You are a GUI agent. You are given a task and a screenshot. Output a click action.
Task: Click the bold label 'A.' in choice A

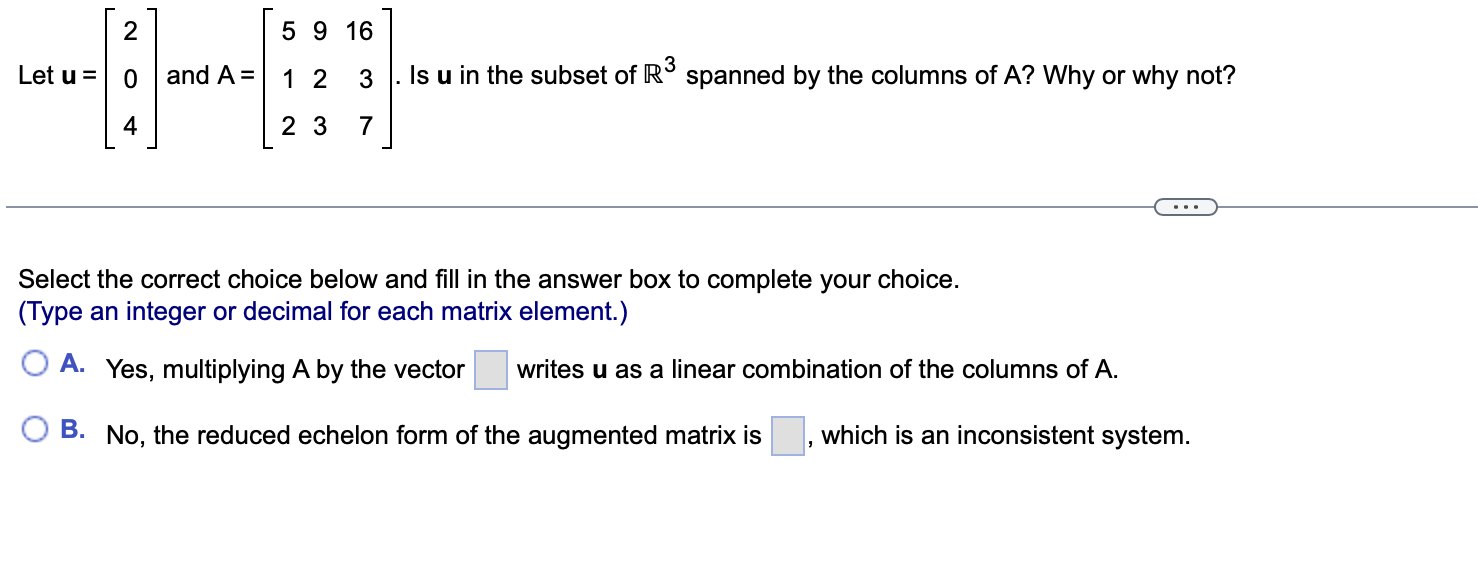[72, 364]
